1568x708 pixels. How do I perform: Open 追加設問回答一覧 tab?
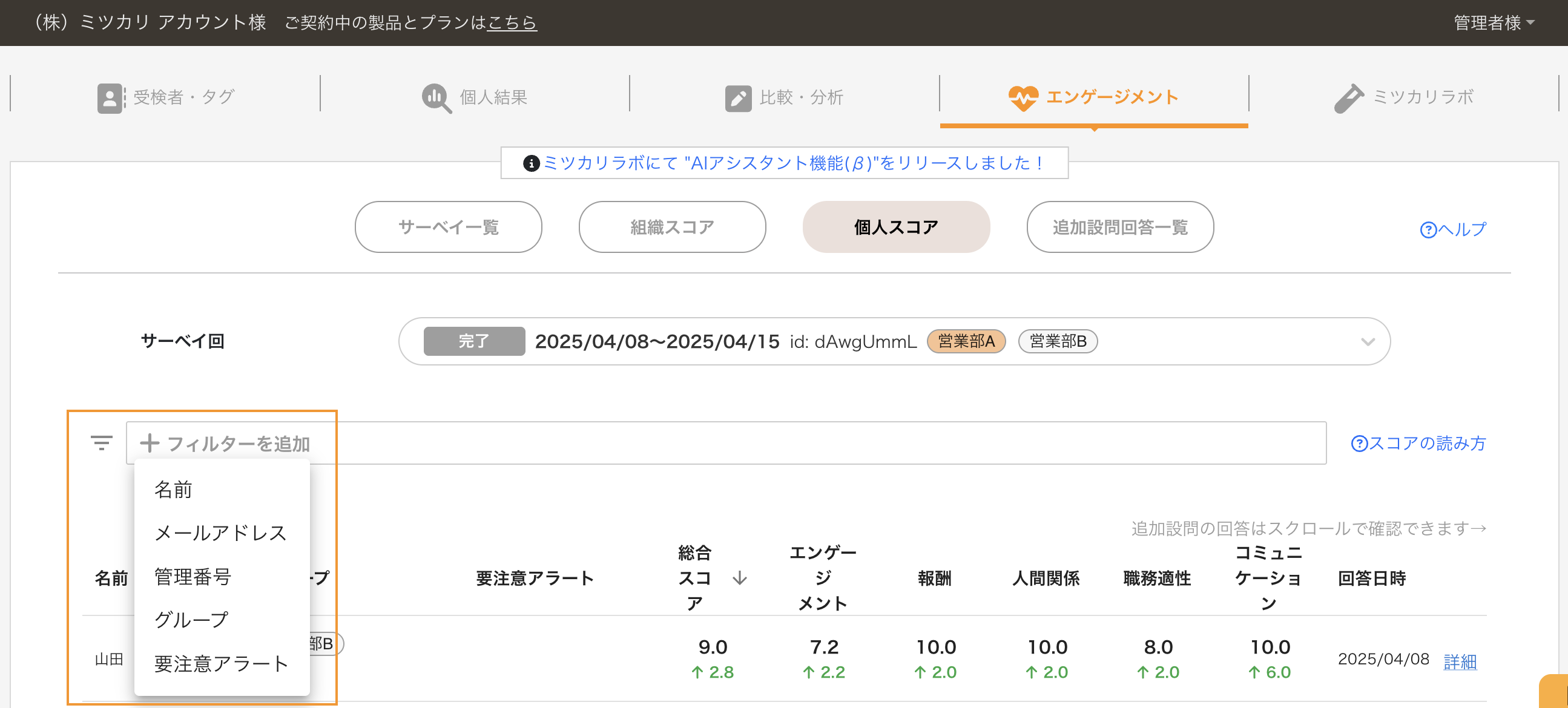1119,227
